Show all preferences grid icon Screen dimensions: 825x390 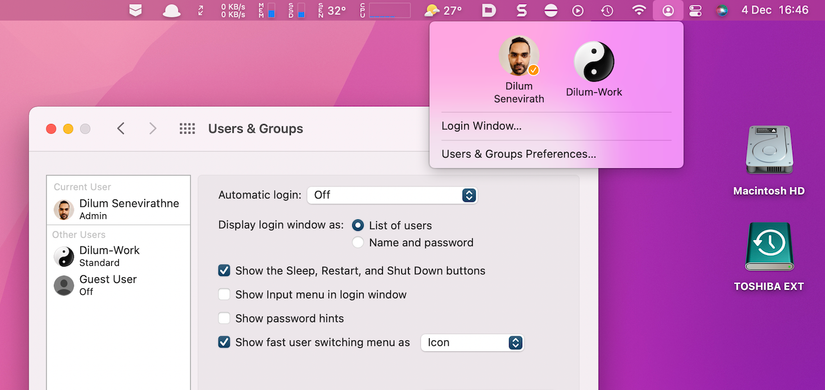(187, 128)
